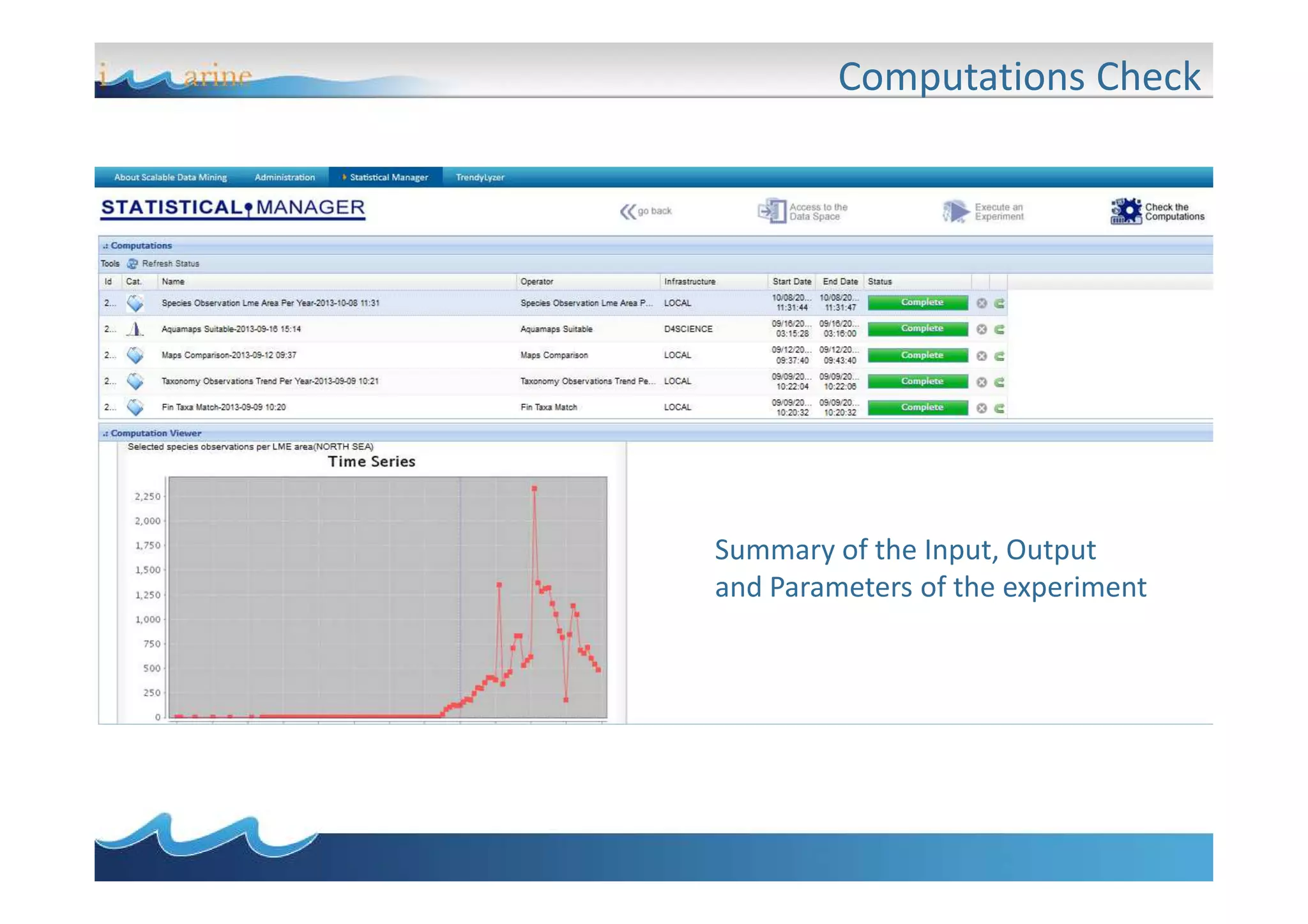Click the D4SCIENCE infrastructure cell
This screenshot has height=924, width=1308.
688,329
